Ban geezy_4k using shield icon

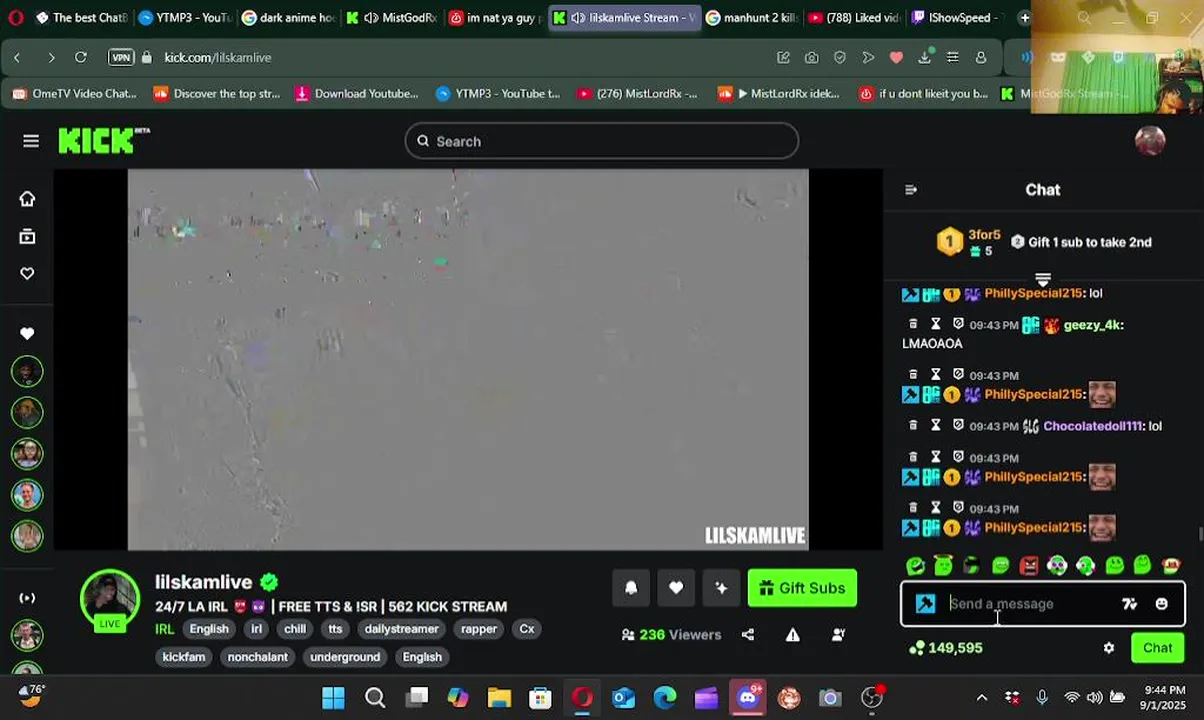tap(958, 325)
